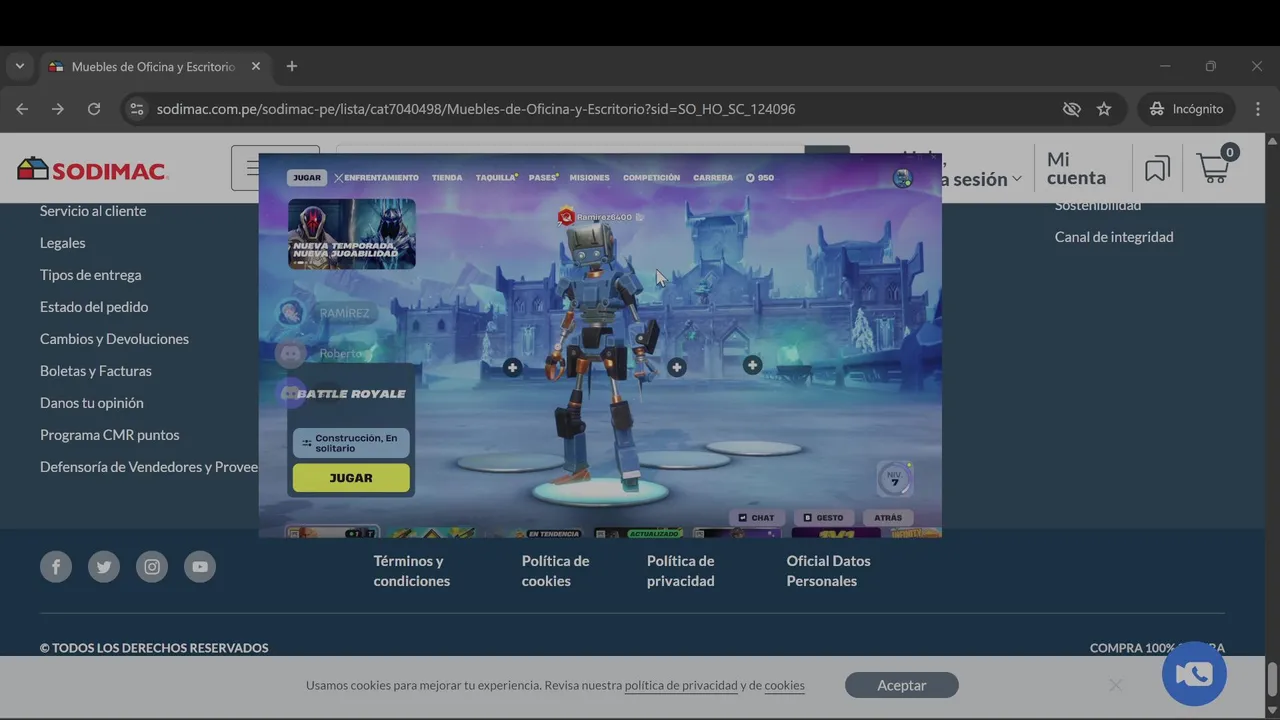Open Sodimac's Facebook page icon
The width and height of the screenshot is (1280, 720).
point(56,567)
